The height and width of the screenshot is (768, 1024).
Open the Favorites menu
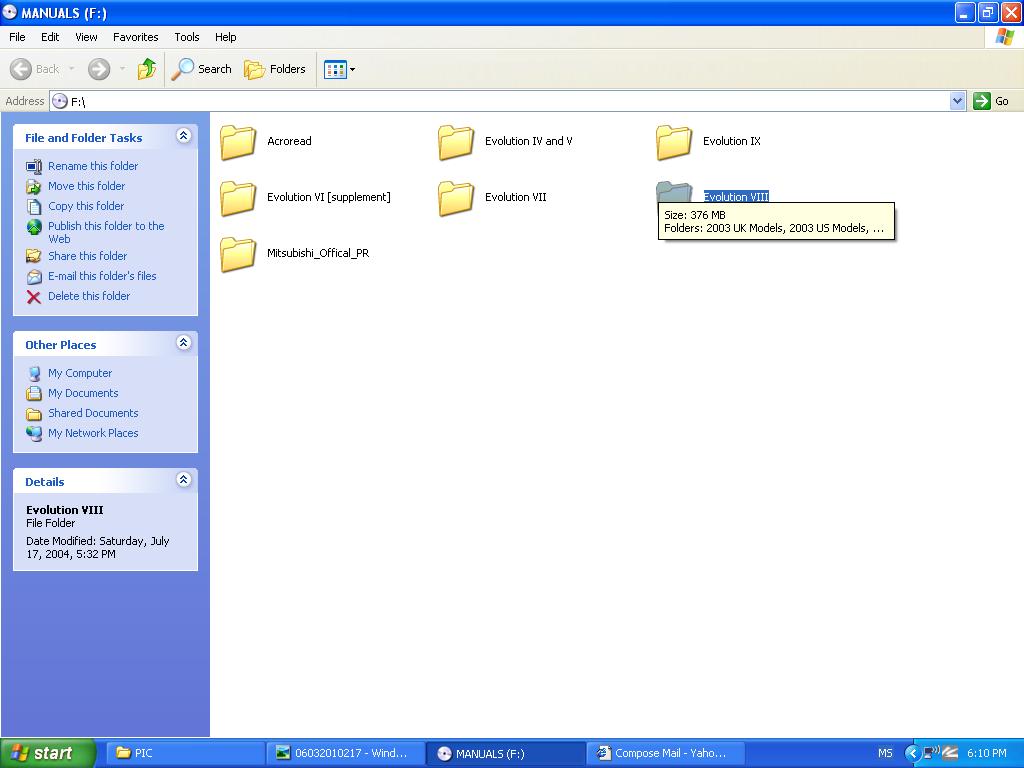click(x=135, y=37)
